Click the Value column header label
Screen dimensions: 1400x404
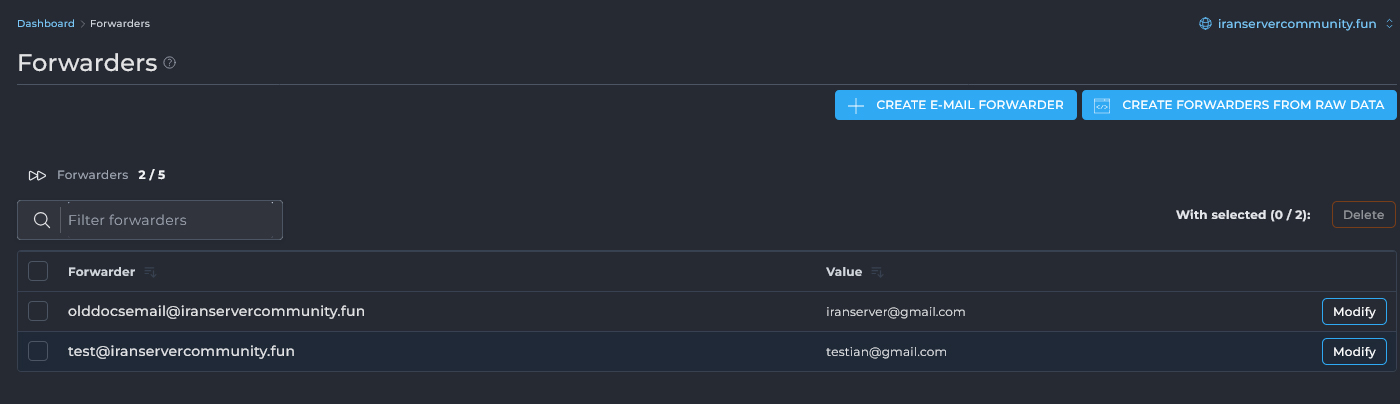844,272
